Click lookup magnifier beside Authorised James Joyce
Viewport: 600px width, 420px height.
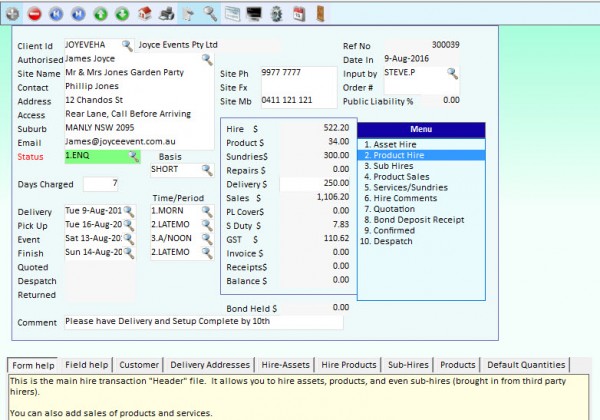(207, 59)
